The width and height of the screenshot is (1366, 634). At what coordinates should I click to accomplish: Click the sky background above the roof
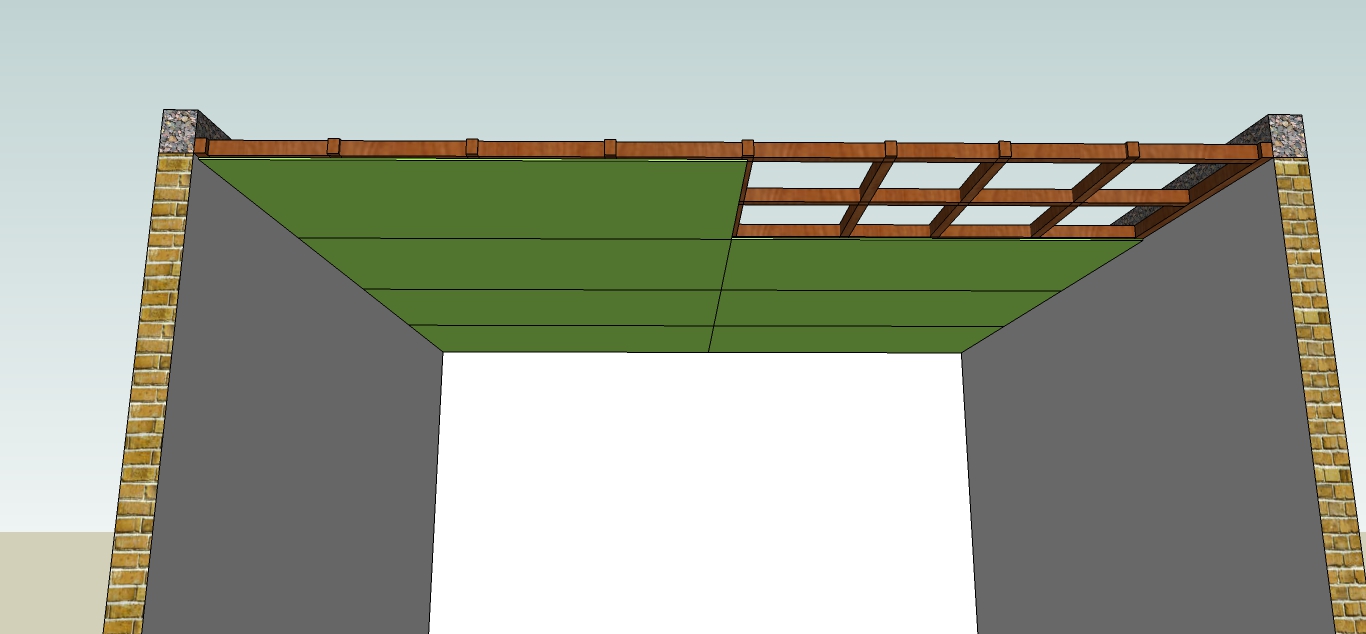680,60
